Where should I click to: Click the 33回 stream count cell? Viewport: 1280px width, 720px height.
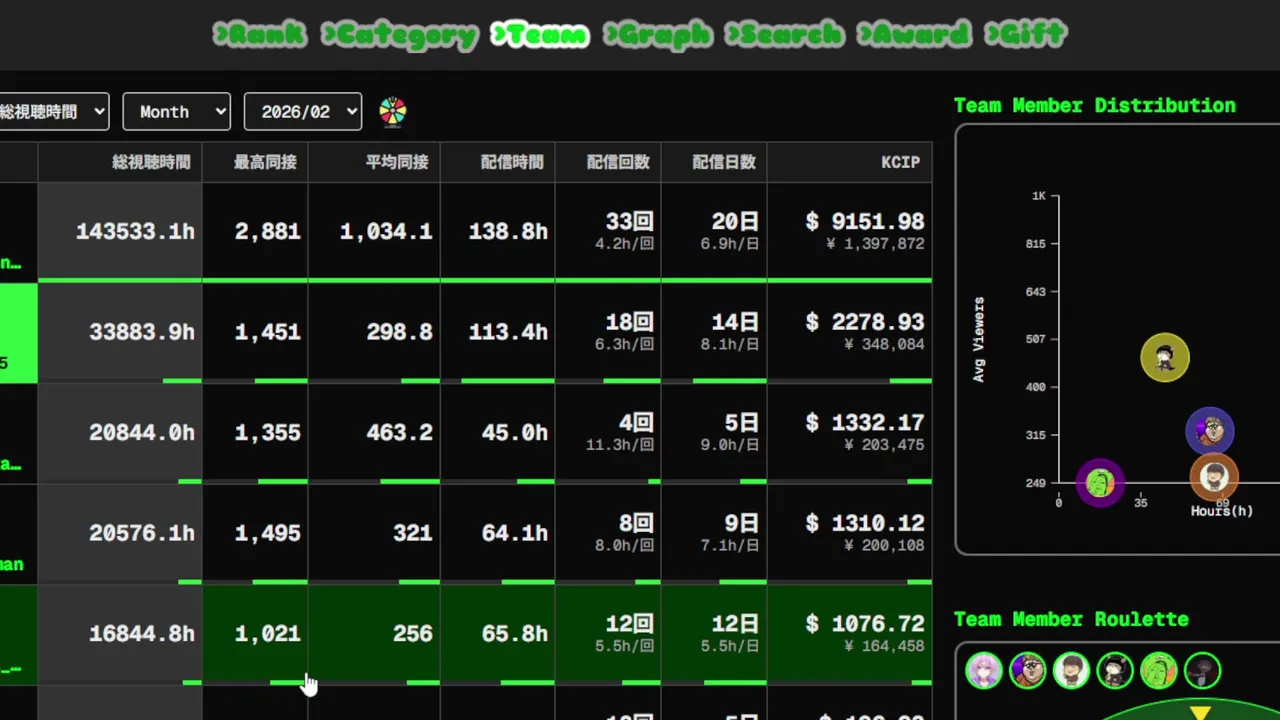coord(608,232)
